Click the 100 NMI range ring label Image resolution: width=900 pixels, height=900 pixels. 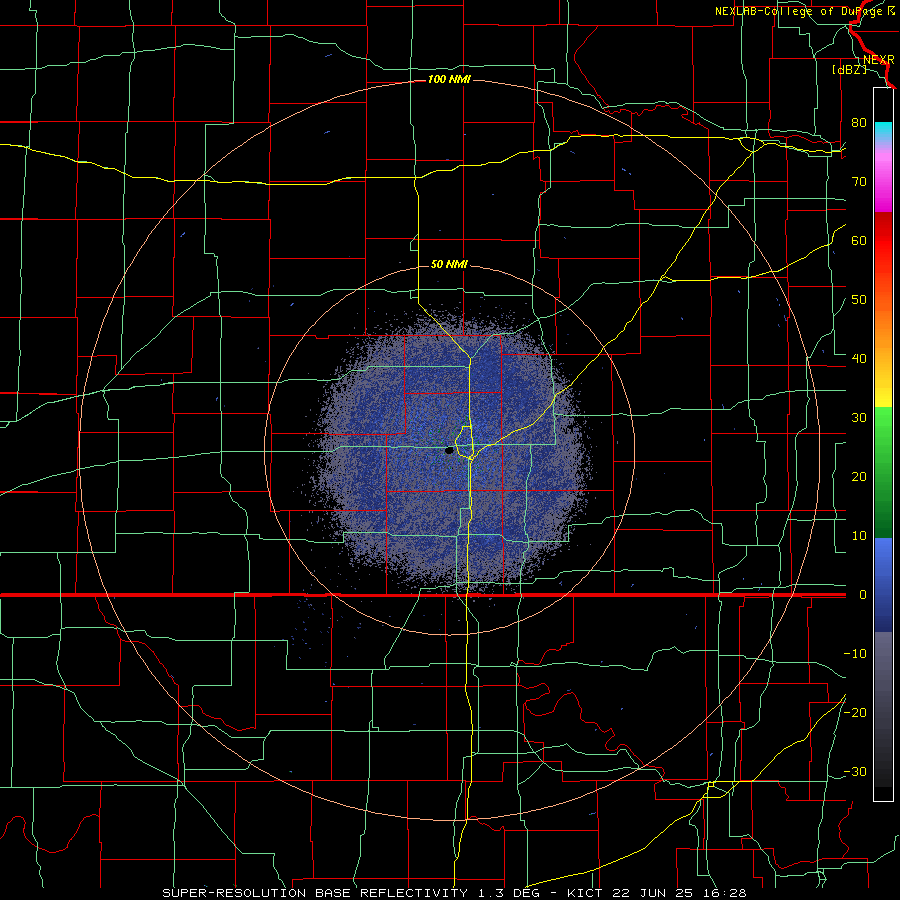(449, 79)
